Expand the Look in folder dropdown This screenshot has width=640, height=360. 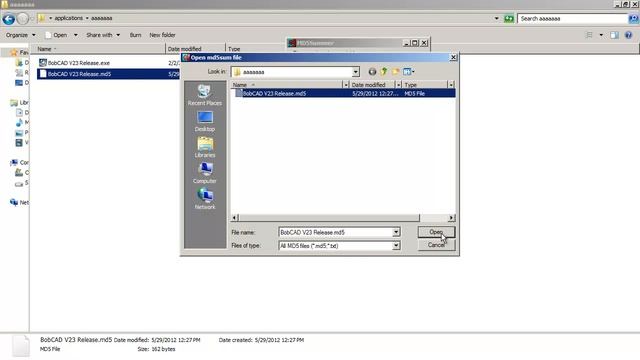(356, 72)
